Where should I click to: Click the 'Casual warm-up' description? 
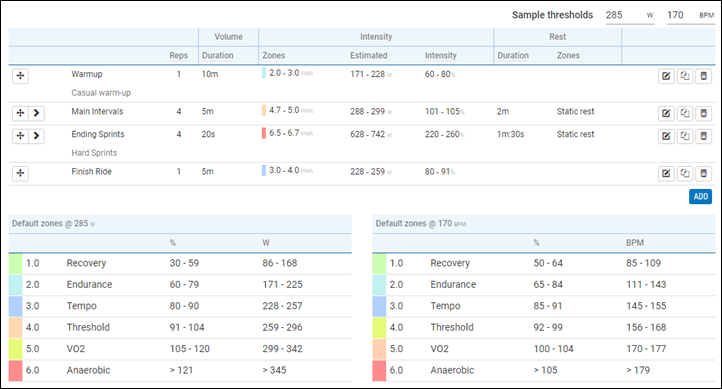click(101, 93)
